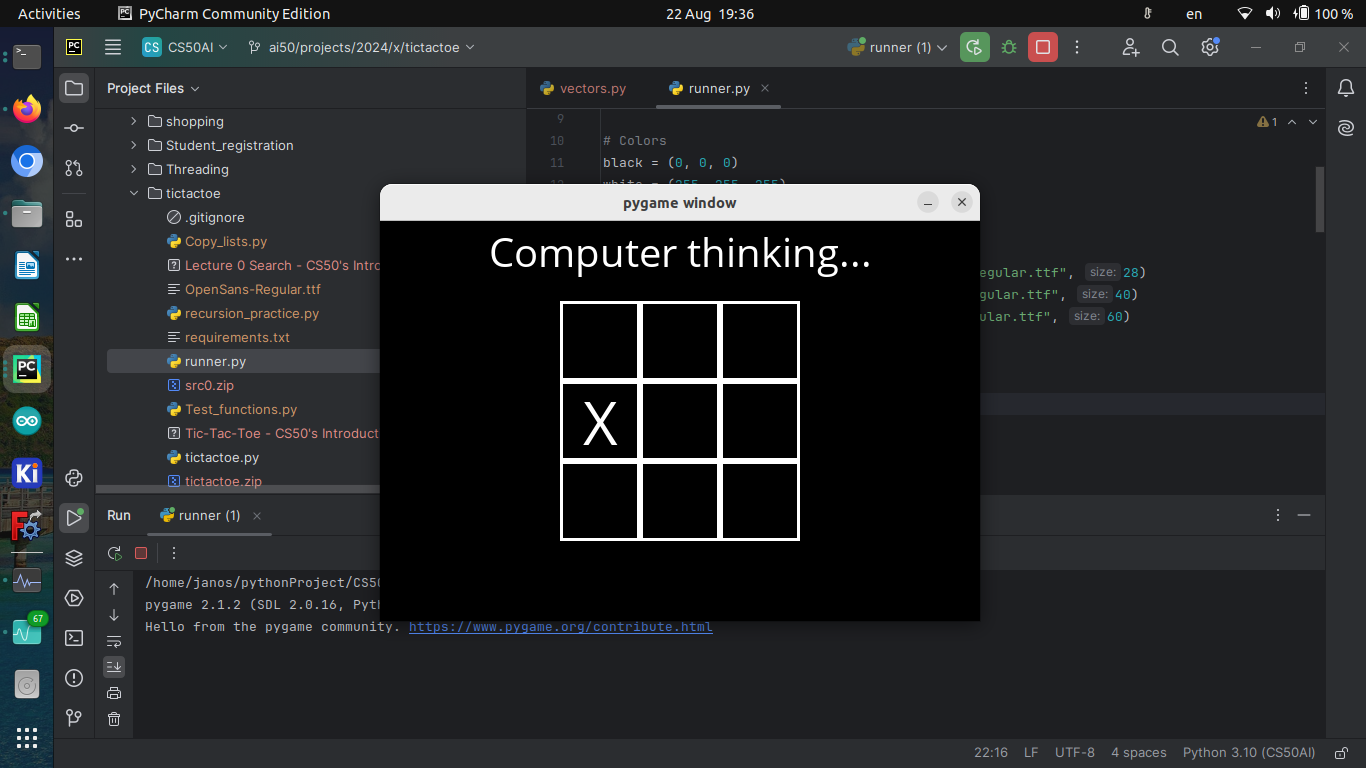Change LF line separator
Viewport: 1366px width, 768px height.
(1031, 752)
